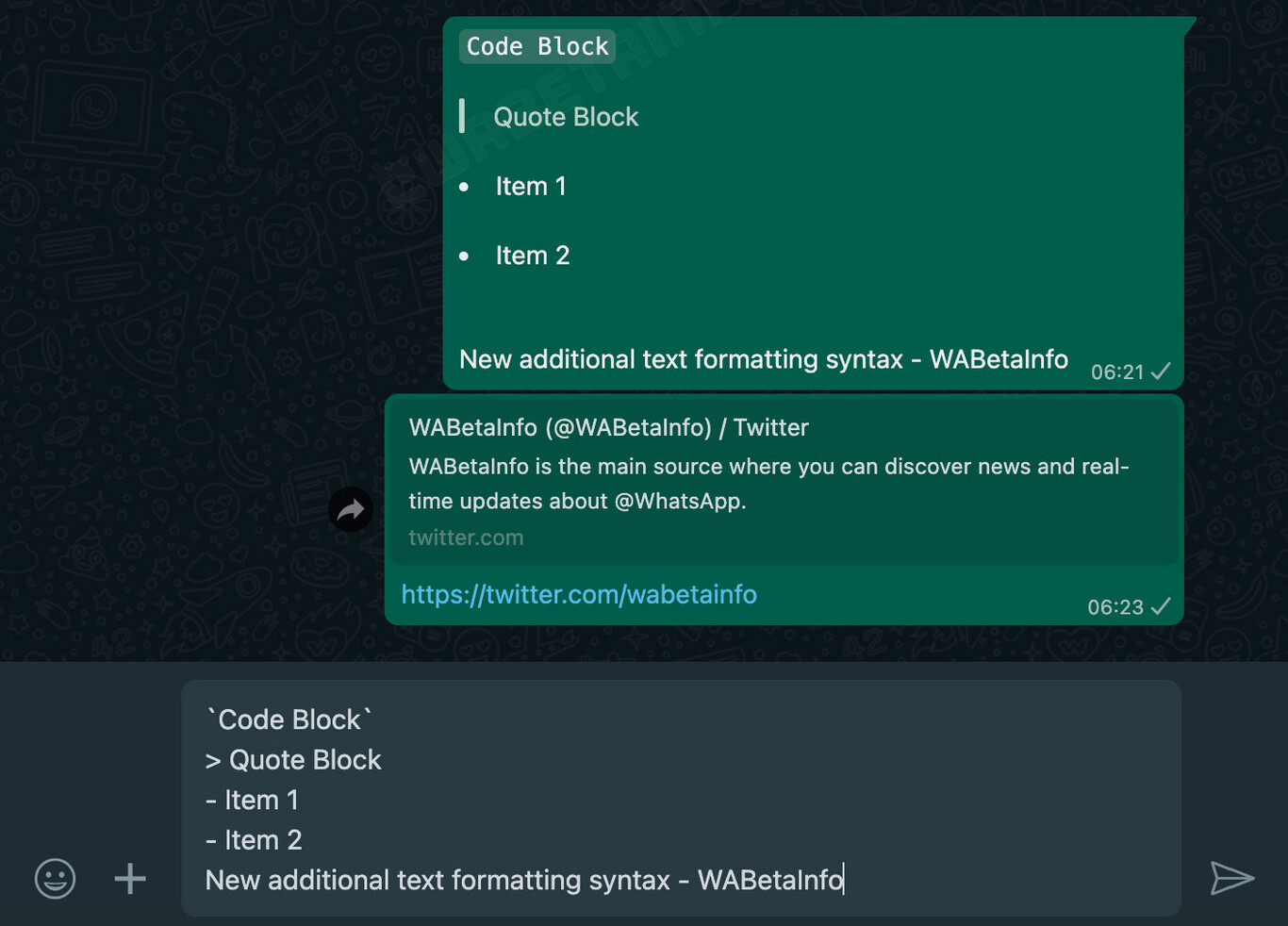The width and height of the screenshot is (1288, 926).
Task: Click the 06:21 timestamp with checkmark
Action: point(1130,372)
